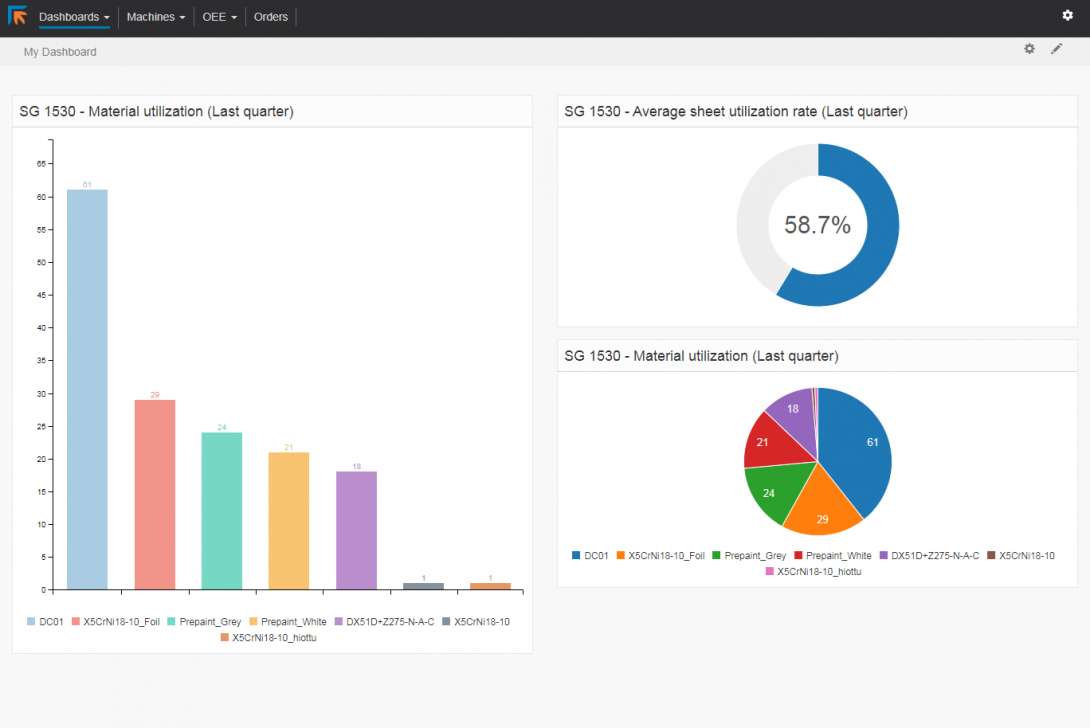The width and height of the screenshot is (1090, 728).
Task: Toggle X5CrNi18-10 in the bar chart legend
Action: [483, 621]
